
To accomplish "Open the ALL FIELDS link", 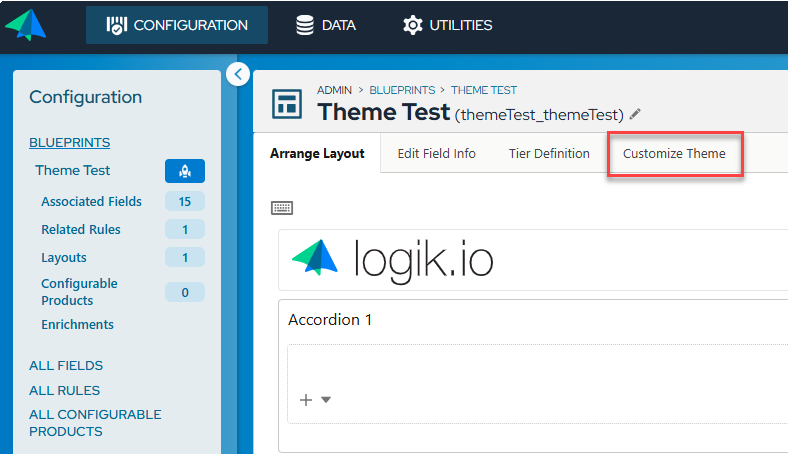I will pyautogui.click(x=66, y=366).
